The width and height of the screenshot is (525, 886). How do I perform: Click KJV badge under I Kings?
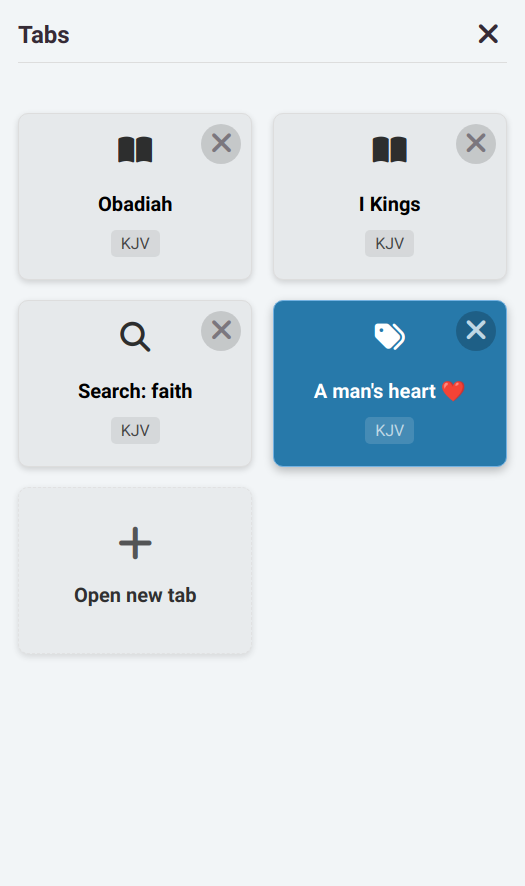pos(389,244)
